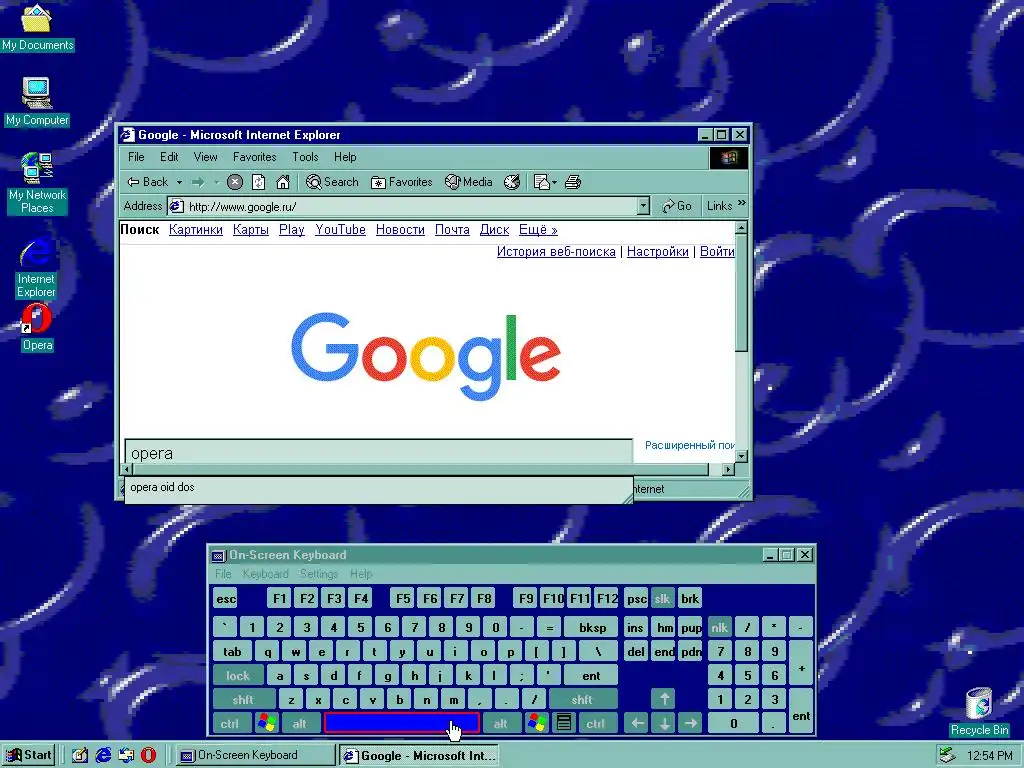Toggle the left shft key on keyboard
This screenshot has width=1024, height=768.
(x=243, y=700)
